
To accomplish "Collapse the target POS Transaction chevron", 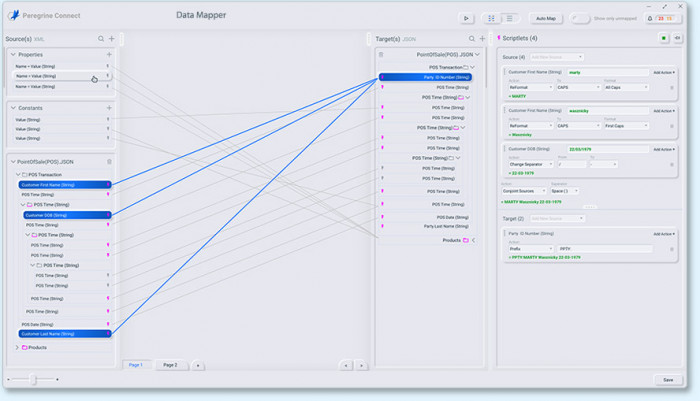I will (x=472, y=67).
